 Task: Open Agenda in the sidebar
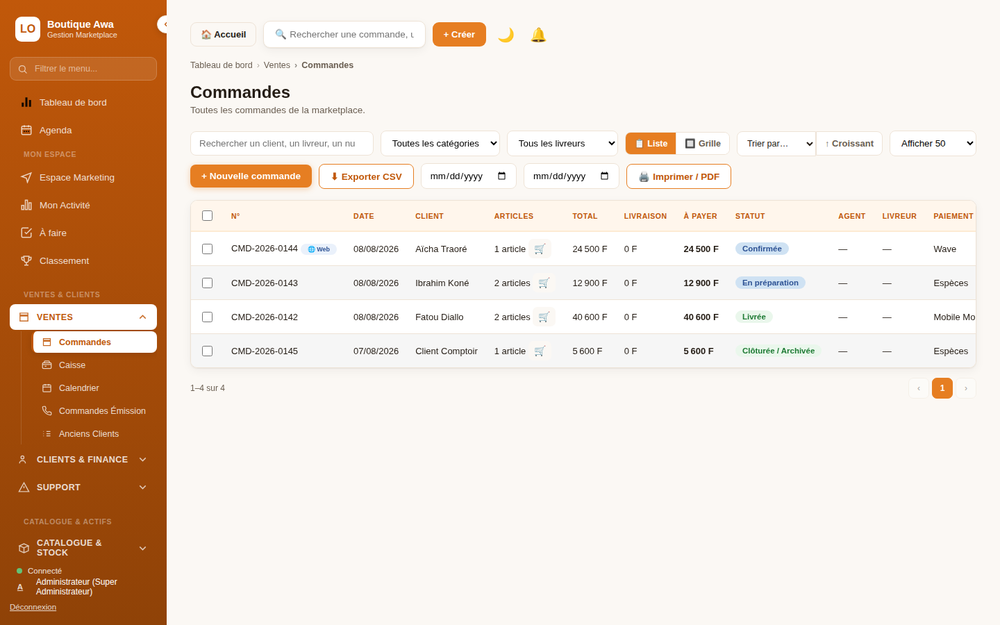coord(83,130)
